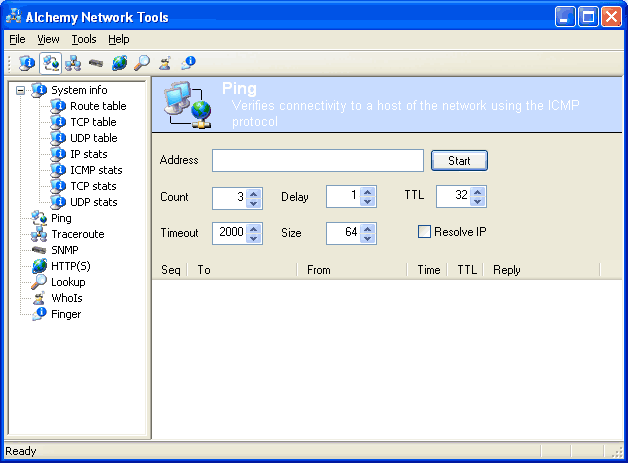Click the Finger tree node icon
628x463 pixels.
(x=39, y=314)
